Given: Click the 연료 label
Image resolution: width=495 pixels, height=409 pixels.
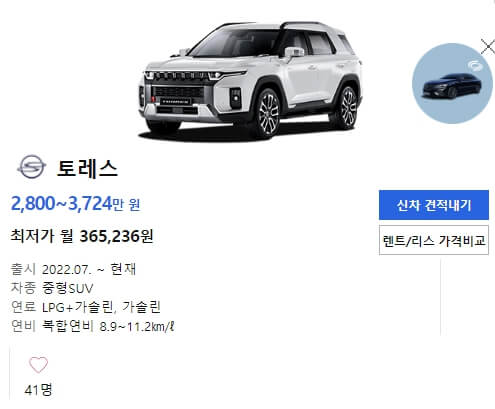Looking at the screenshot, I should pos(23,307).
